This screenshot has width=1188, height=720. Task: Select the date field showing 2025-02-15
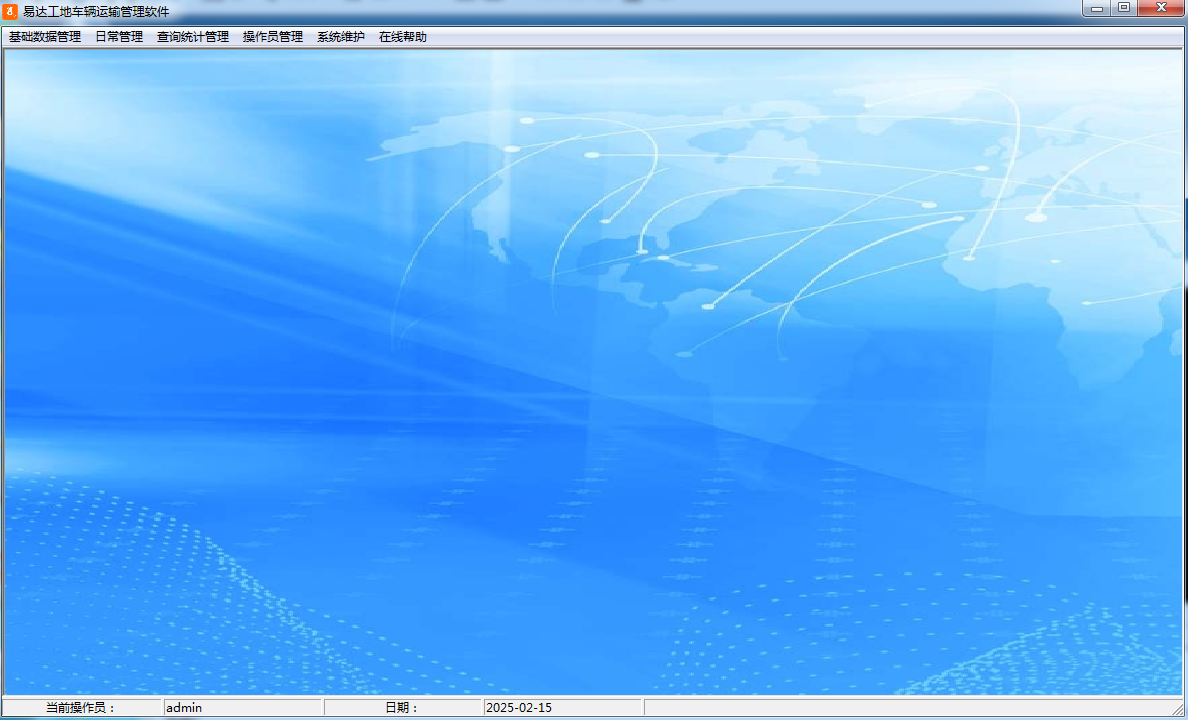point(560,707)
